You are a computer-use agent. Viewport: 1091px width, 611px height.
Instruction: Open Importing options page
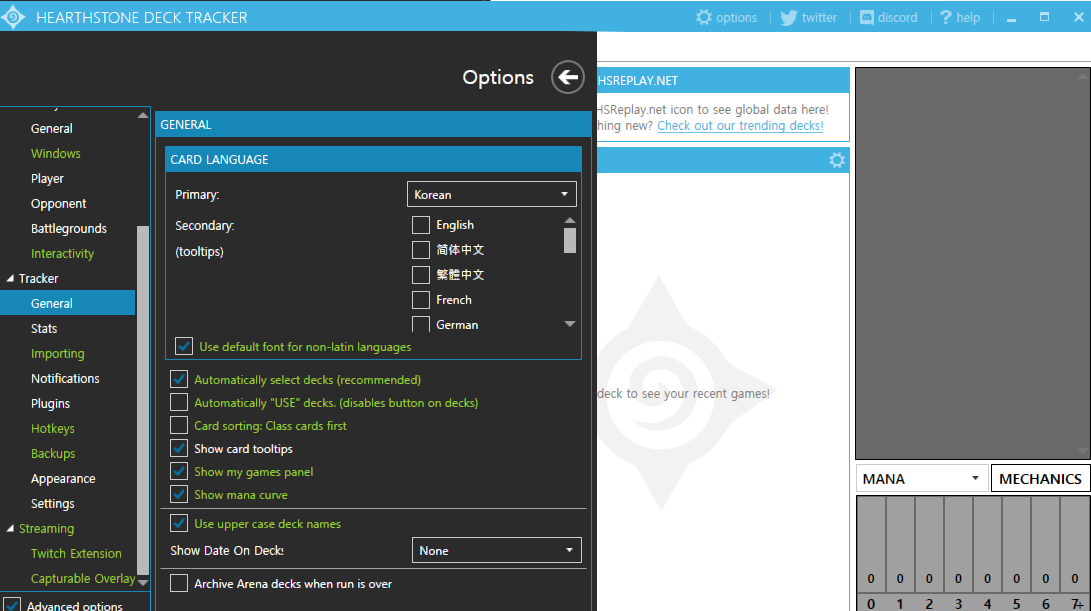pyautogui.click(x=58, y=354)
